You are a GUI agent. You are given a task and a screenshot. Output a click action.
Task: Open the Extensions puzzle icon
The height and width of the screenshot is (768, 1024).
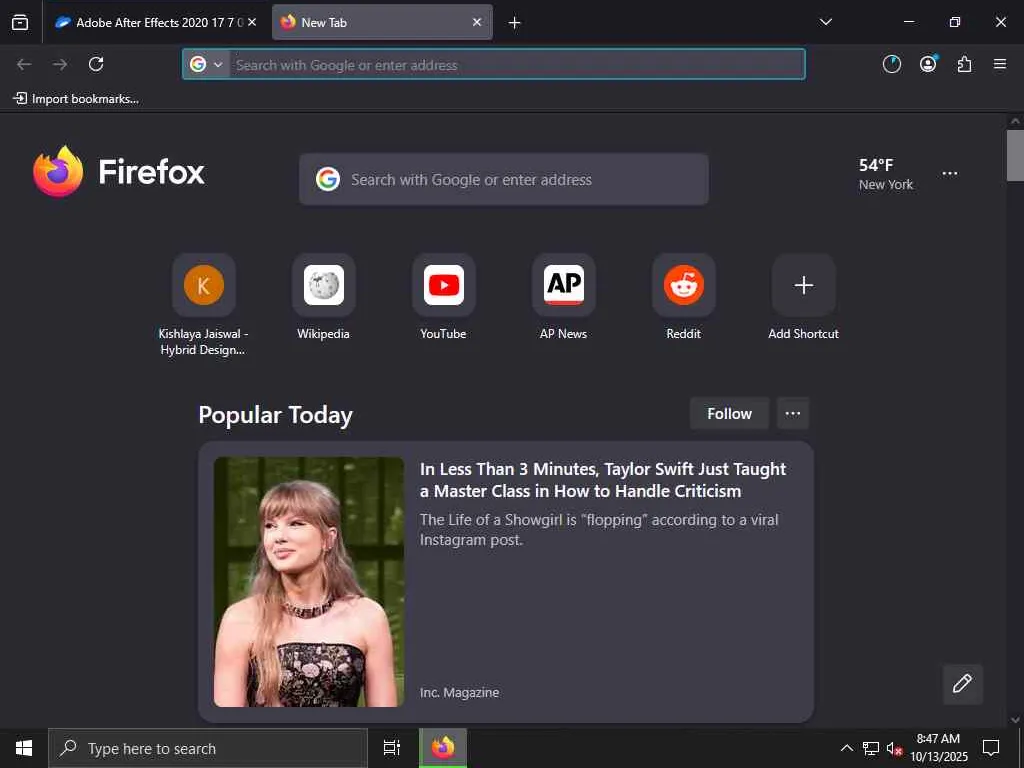pos(964,64)
